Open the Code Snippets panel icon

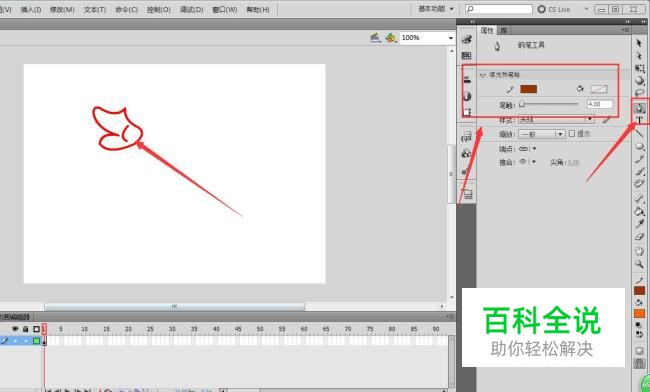coord(467,137)
